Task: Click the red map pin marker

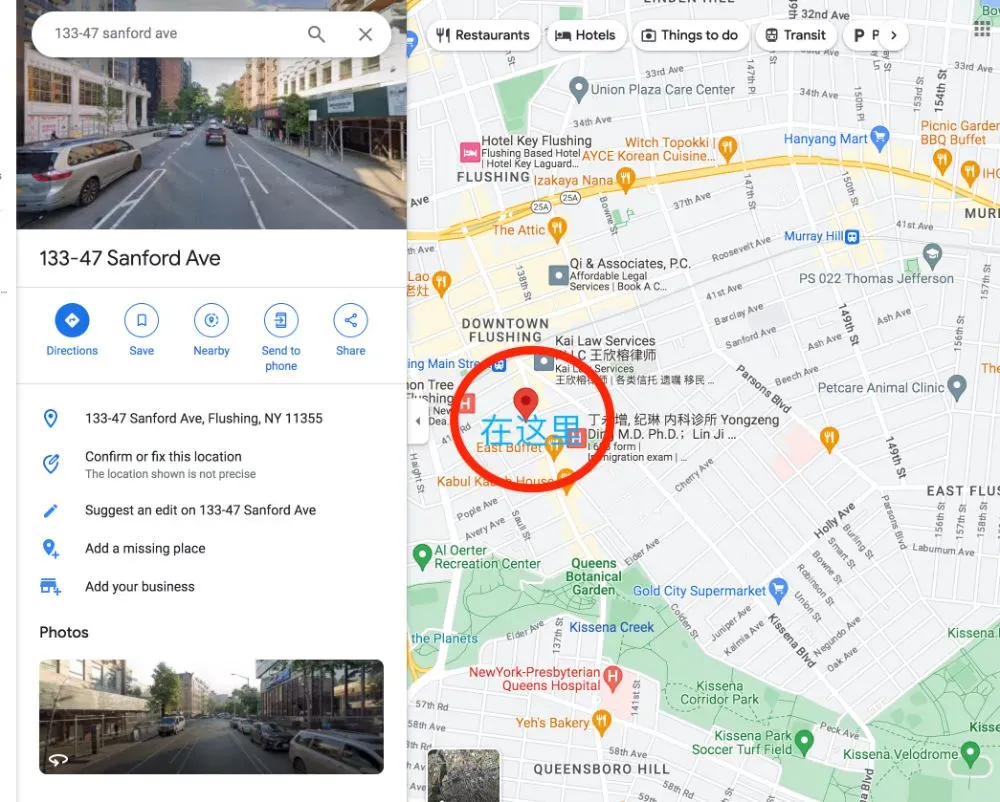Action: [526, 402]
